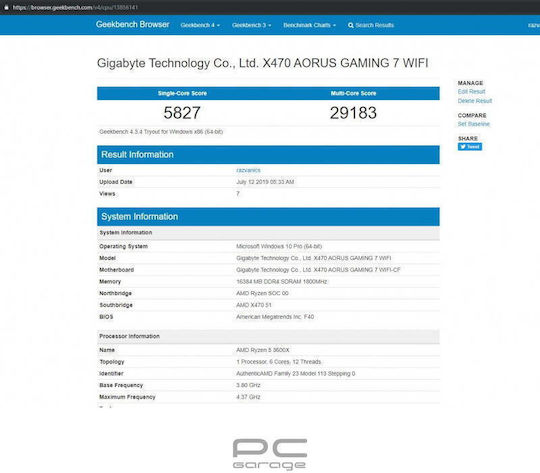Click the Single-Core Score column header
The height and width of the screenshot is (473, 540).
(x=182, y=93)
